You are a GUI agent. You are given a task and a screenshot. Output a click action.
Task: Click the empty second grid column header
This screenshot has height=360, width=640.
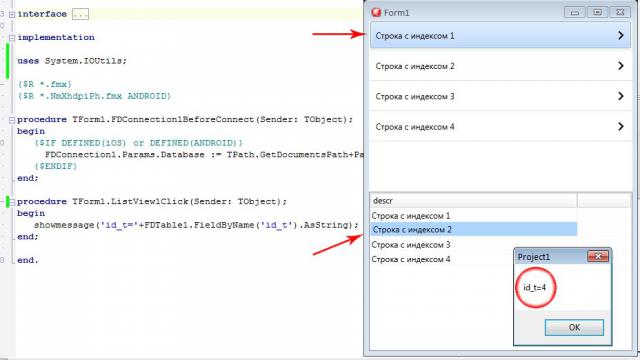point(604,200)
